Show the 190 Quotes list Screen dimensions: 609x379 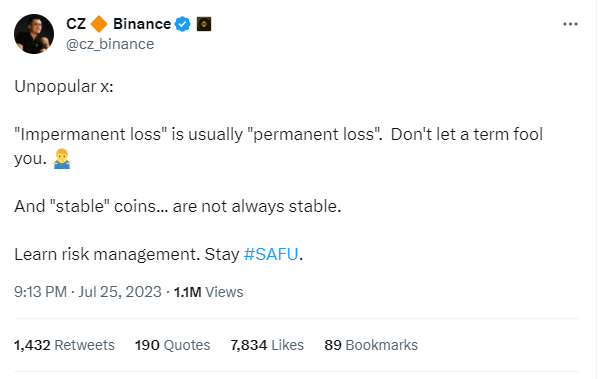(172, 345)
